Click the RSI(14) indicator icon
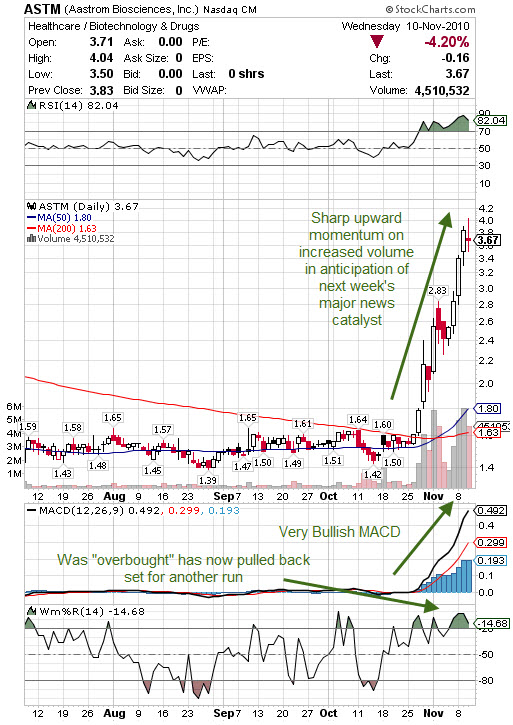The width and height of the screenshot is (513, 725). pos(31,105)
